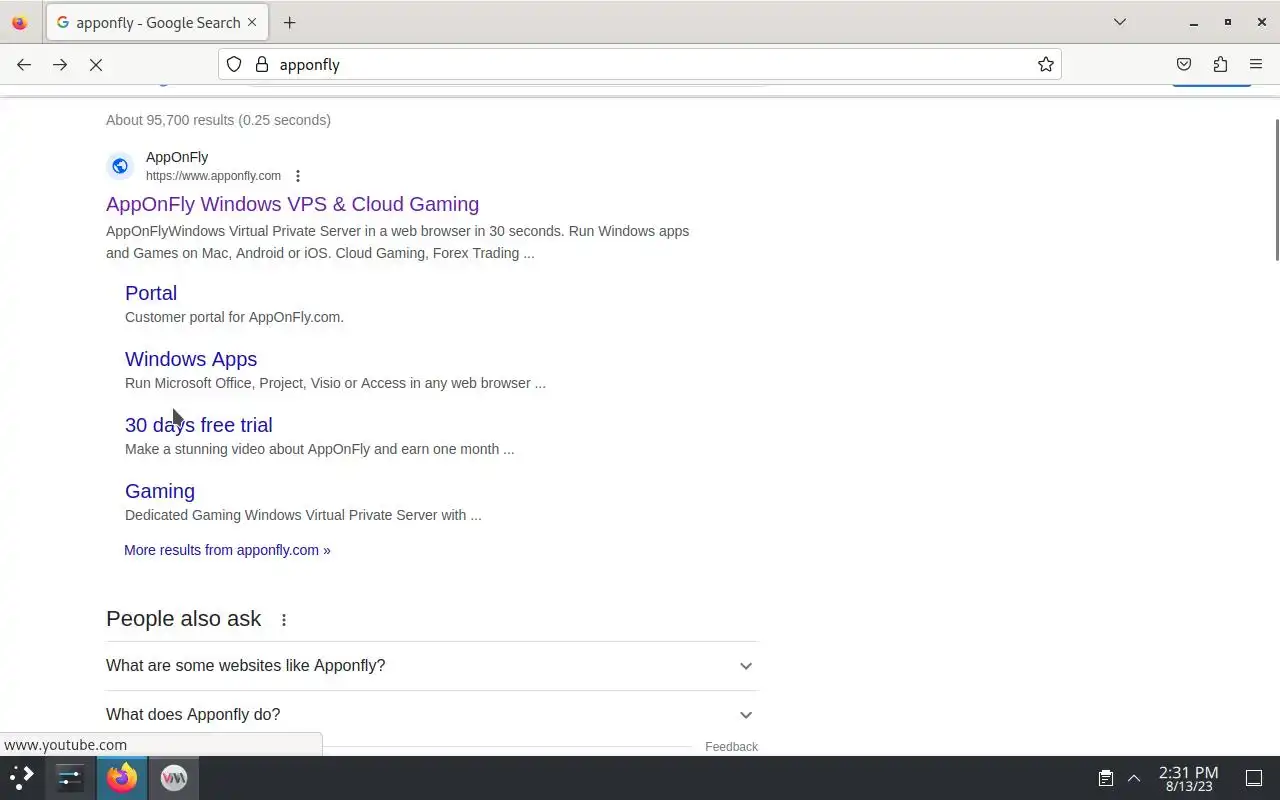This screenshot has height=800, width=1280.
Task: Click the Vim taskbar icon
Action: click(x=174, y=778)
